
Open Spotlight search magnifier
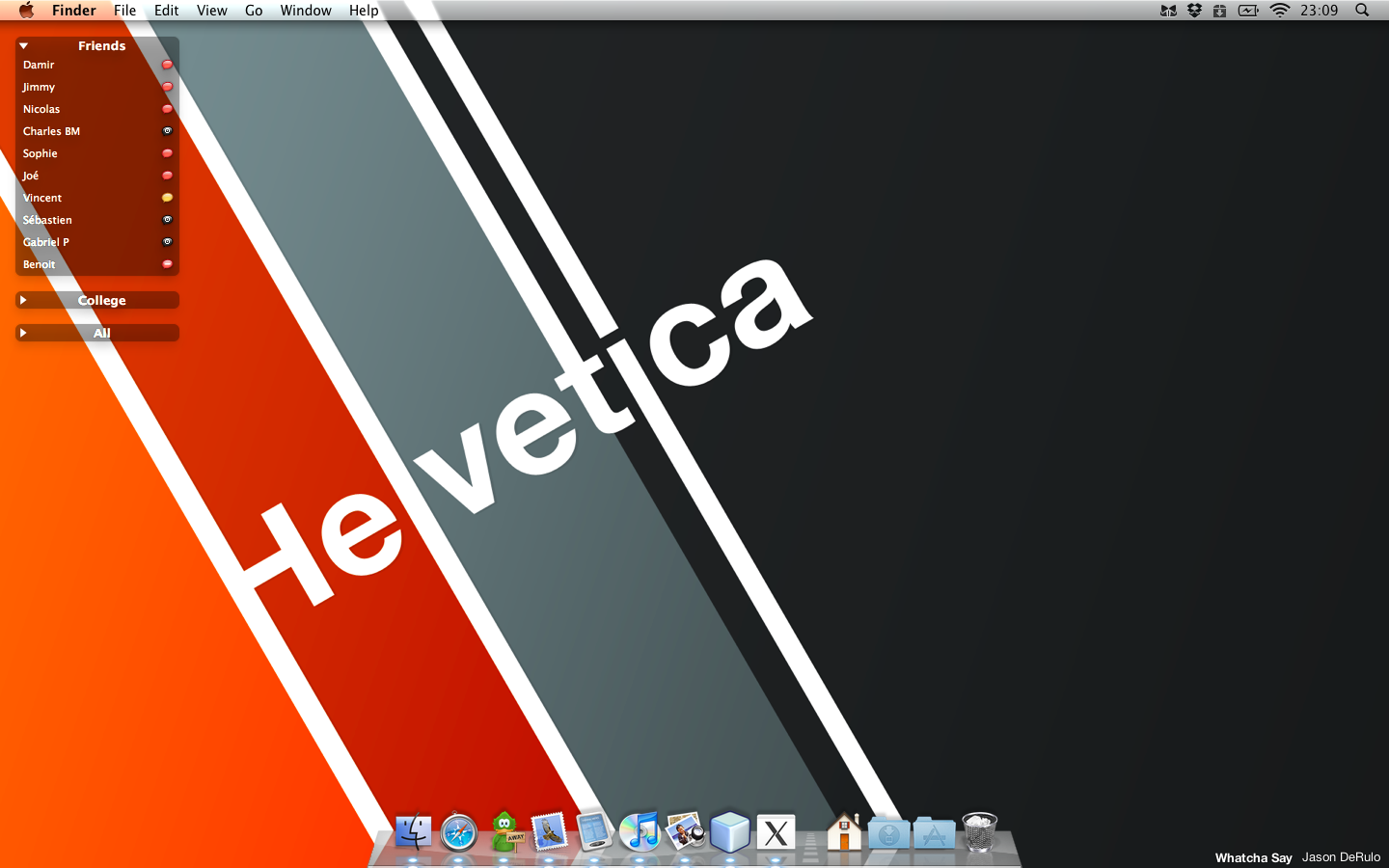pos(1362,10)
